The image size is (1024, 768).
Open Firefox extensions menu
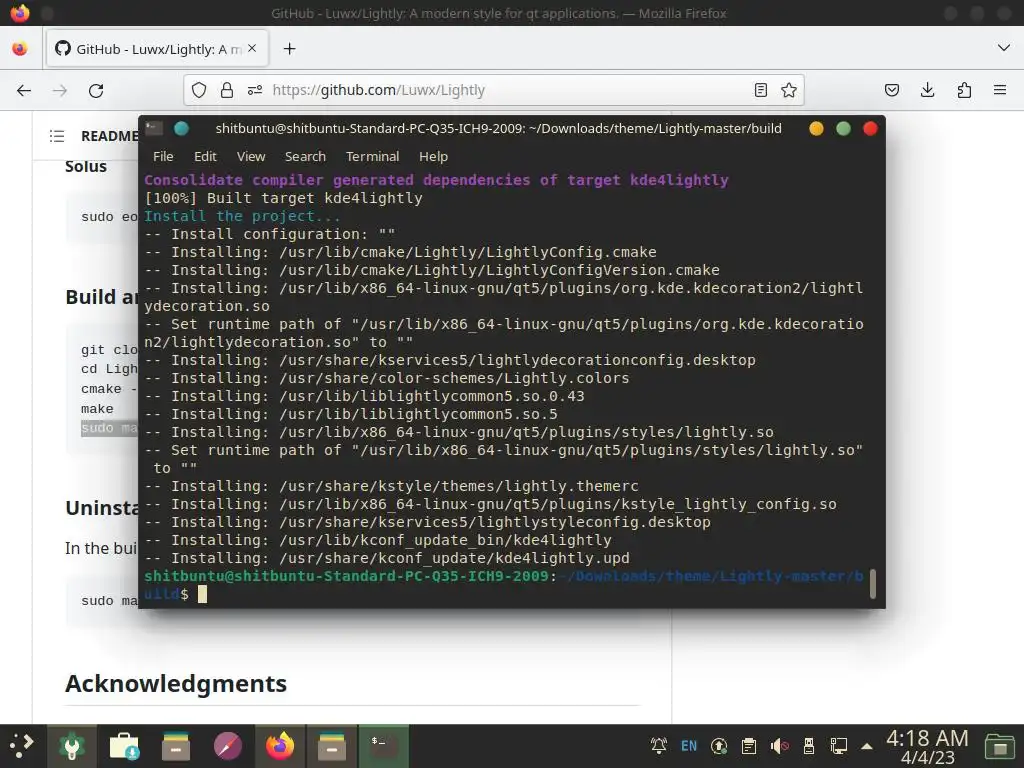click(x=964, y=90)
